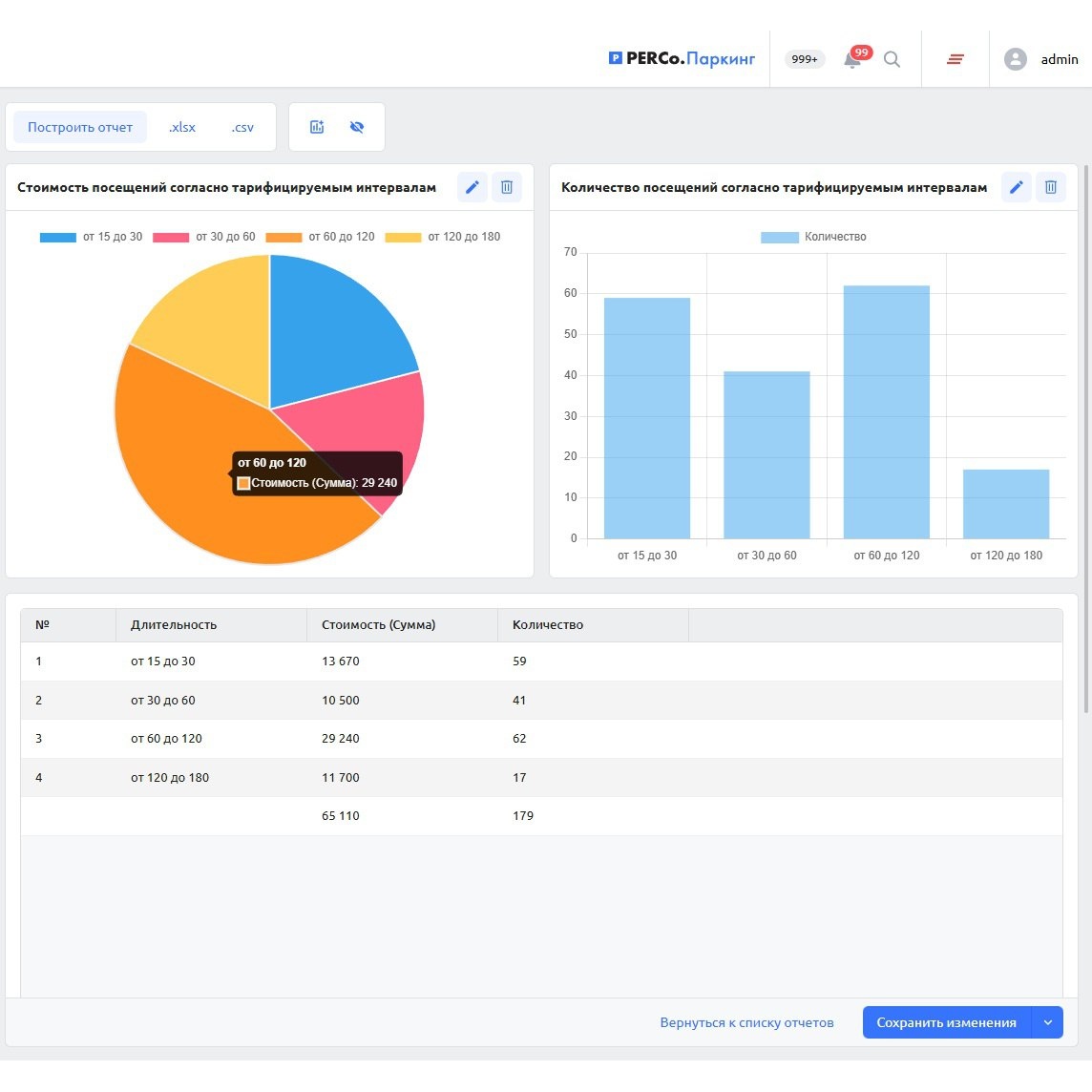Return to reports list link

click(x=746, y=1022)
